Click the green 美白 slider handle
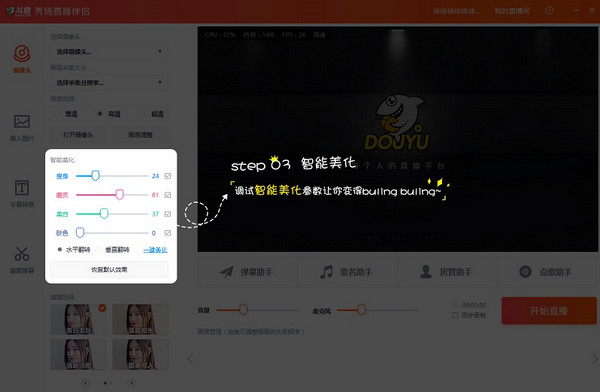The height and width of the screenshot is (392, 600). pos(104,214)
